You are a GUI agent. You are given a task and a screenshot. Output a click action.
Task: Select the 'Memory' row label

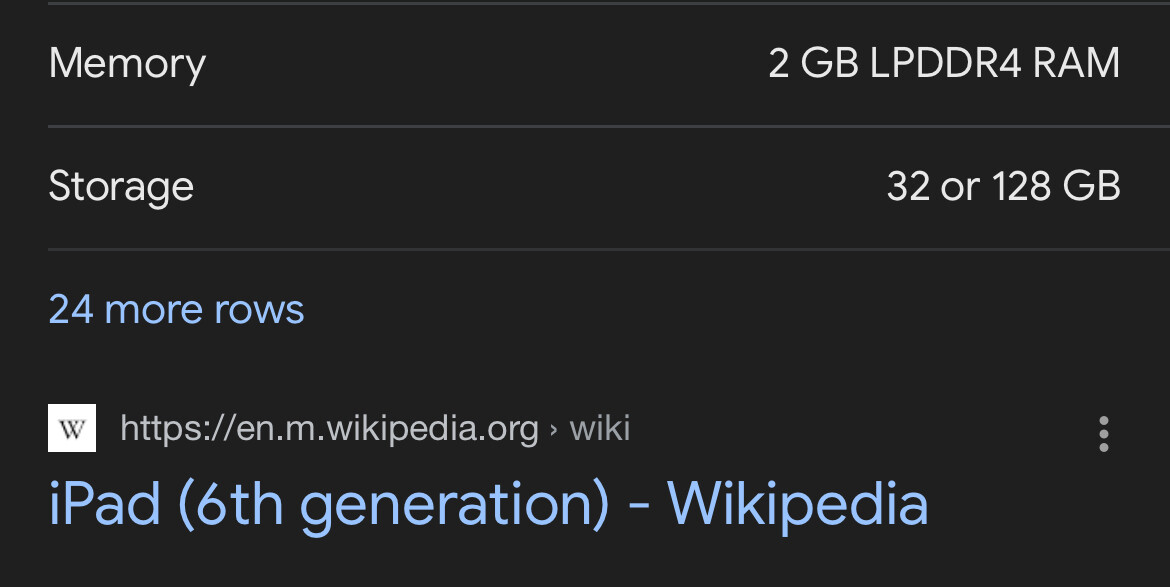[127, 64]
